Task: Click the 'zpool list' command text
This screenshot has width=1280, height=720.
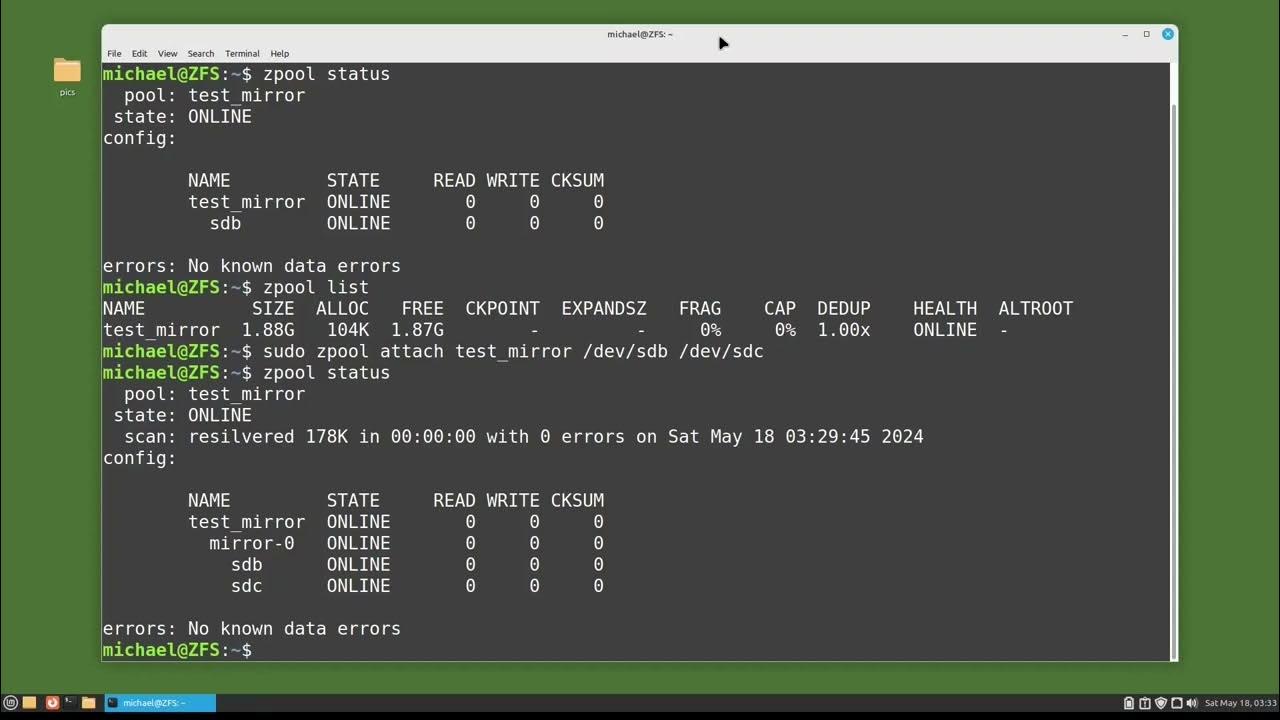Action: (316, 287)
